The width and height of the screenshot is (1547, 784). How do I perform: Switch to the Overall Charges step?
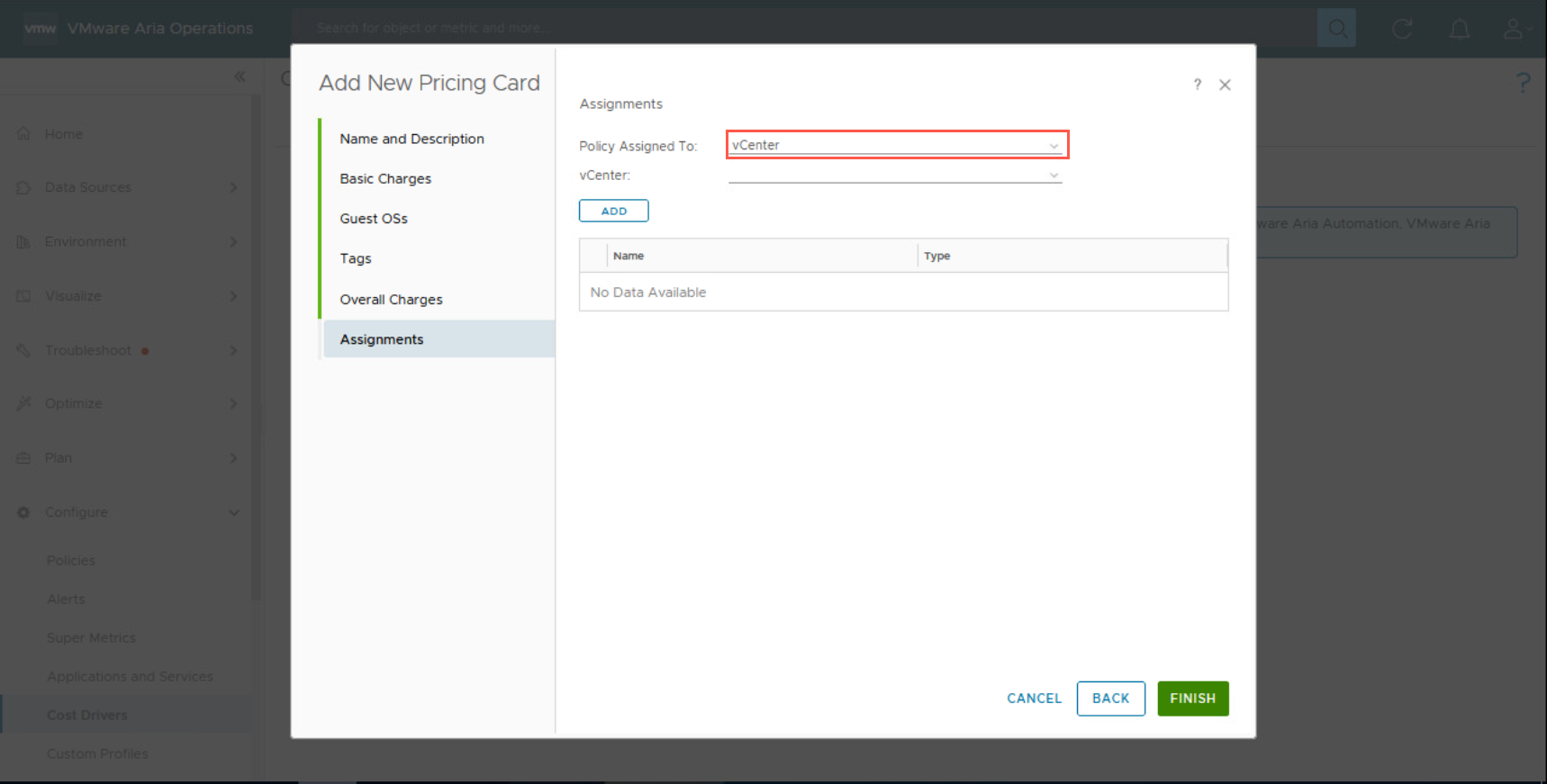click(x=391, y=300)
